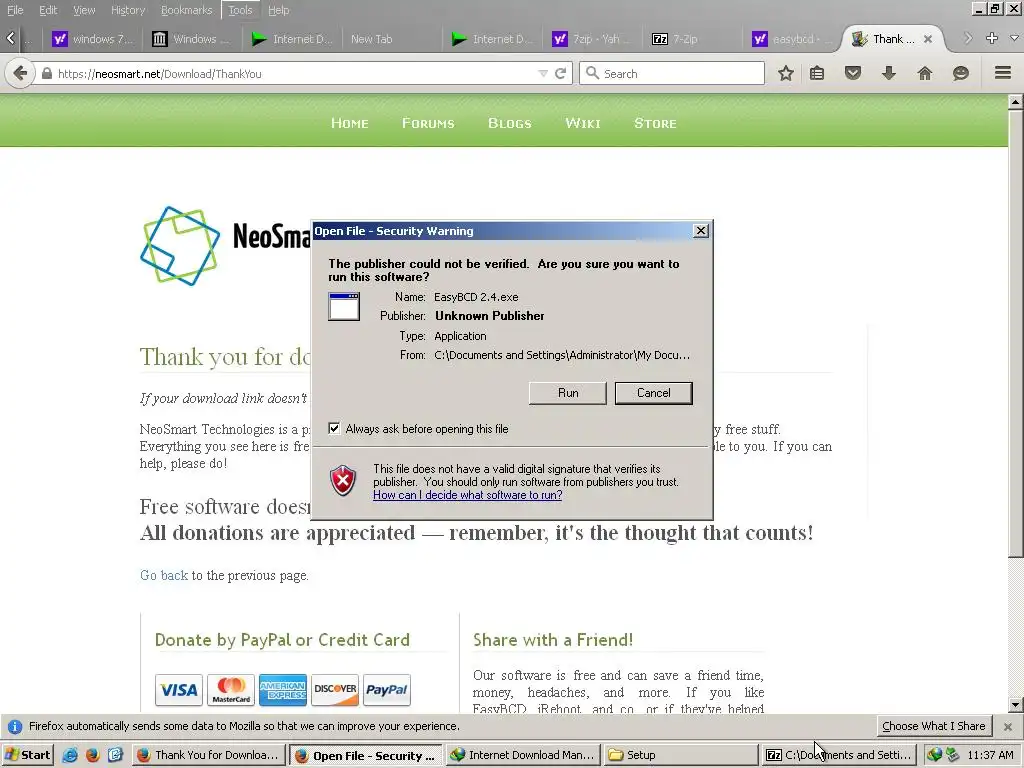Open the Store nav link
1024x768 pixels.
[655, 123]
